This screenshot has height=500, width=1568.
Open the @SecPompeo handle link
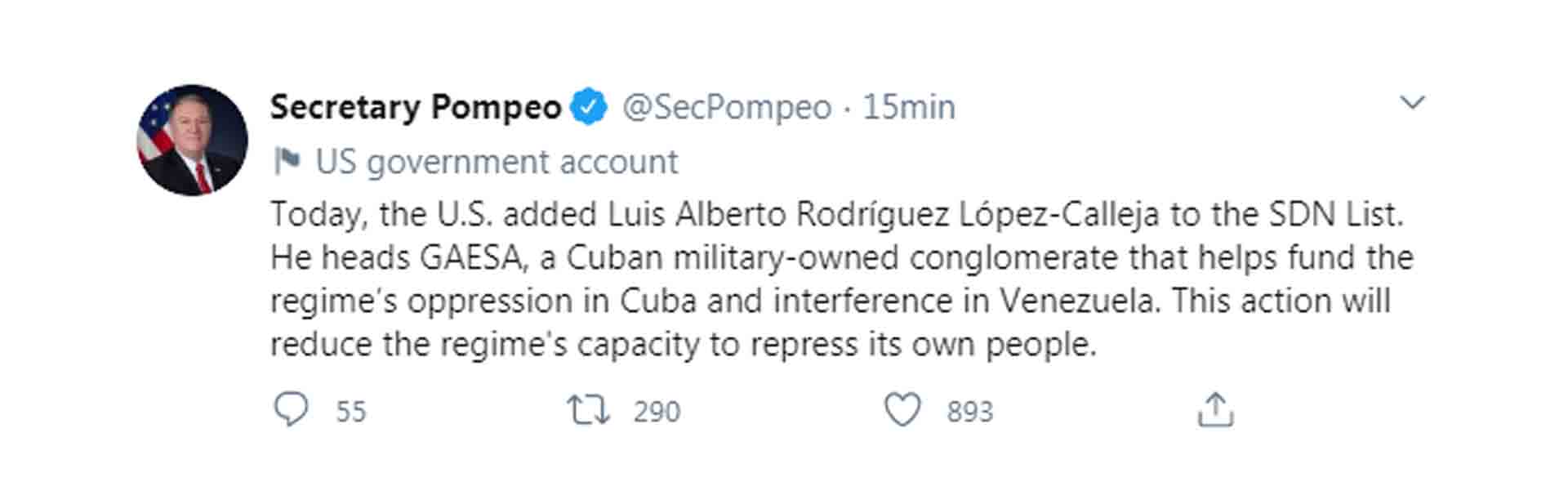tap(727, 107)
